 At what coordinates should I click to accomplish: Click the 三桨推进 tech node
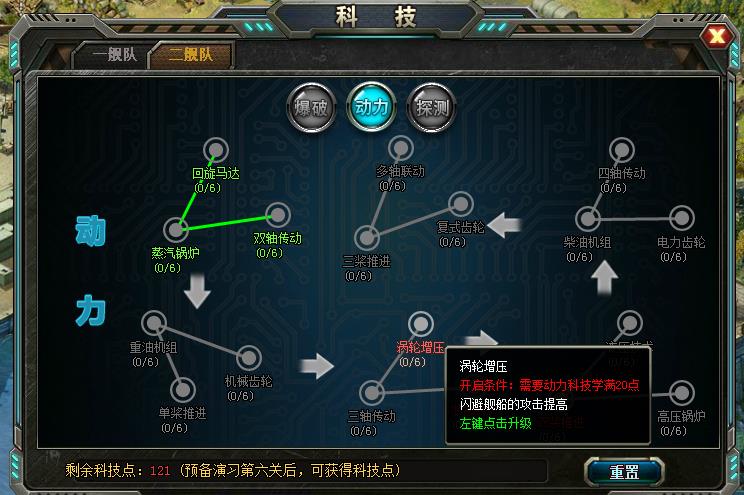(367, 237)
